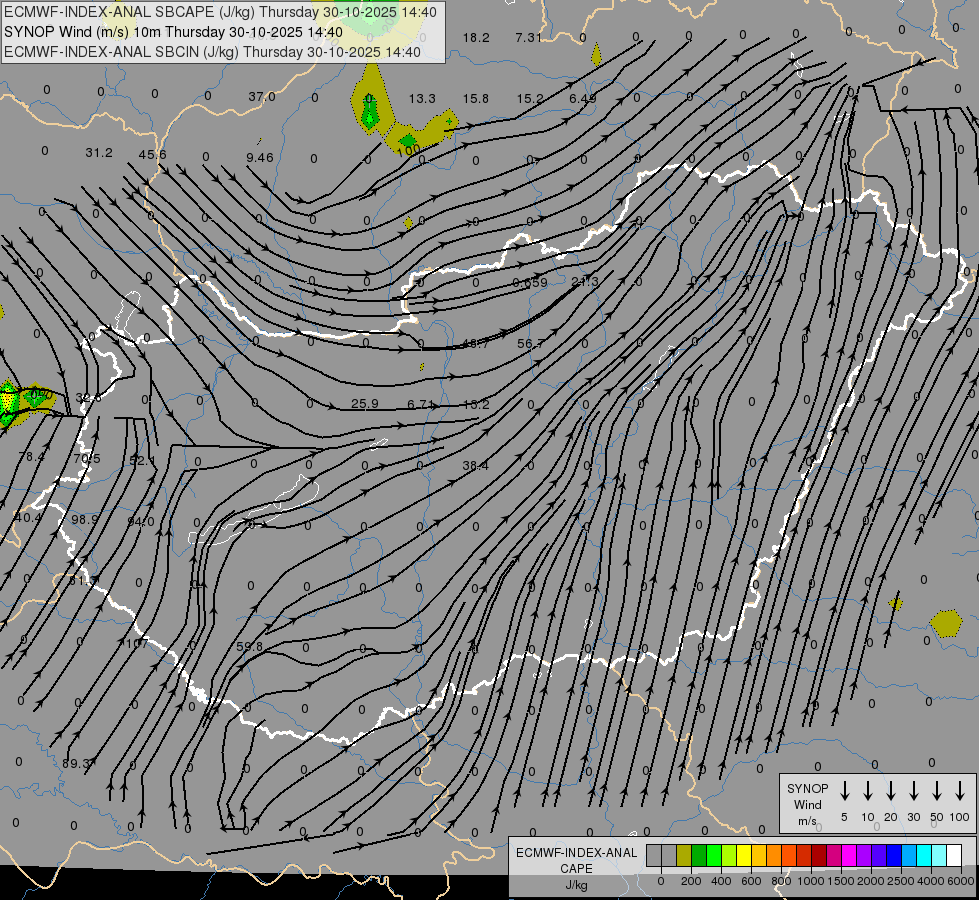Click the 107 value on map

tap(136, 643)
